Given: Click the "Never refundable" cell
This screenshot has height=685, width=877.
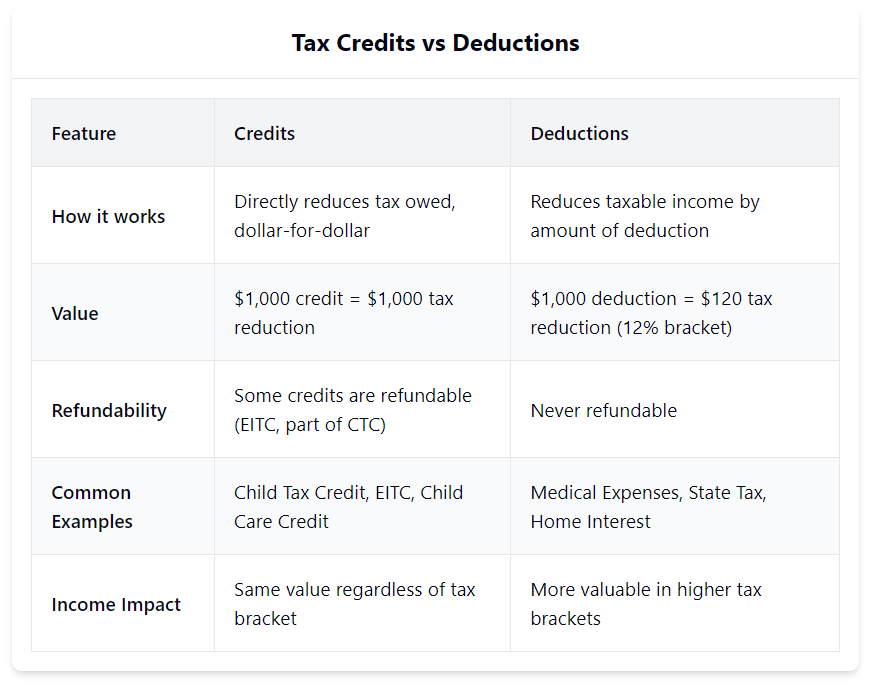Looking at the screenshot, I should point(603,410).
